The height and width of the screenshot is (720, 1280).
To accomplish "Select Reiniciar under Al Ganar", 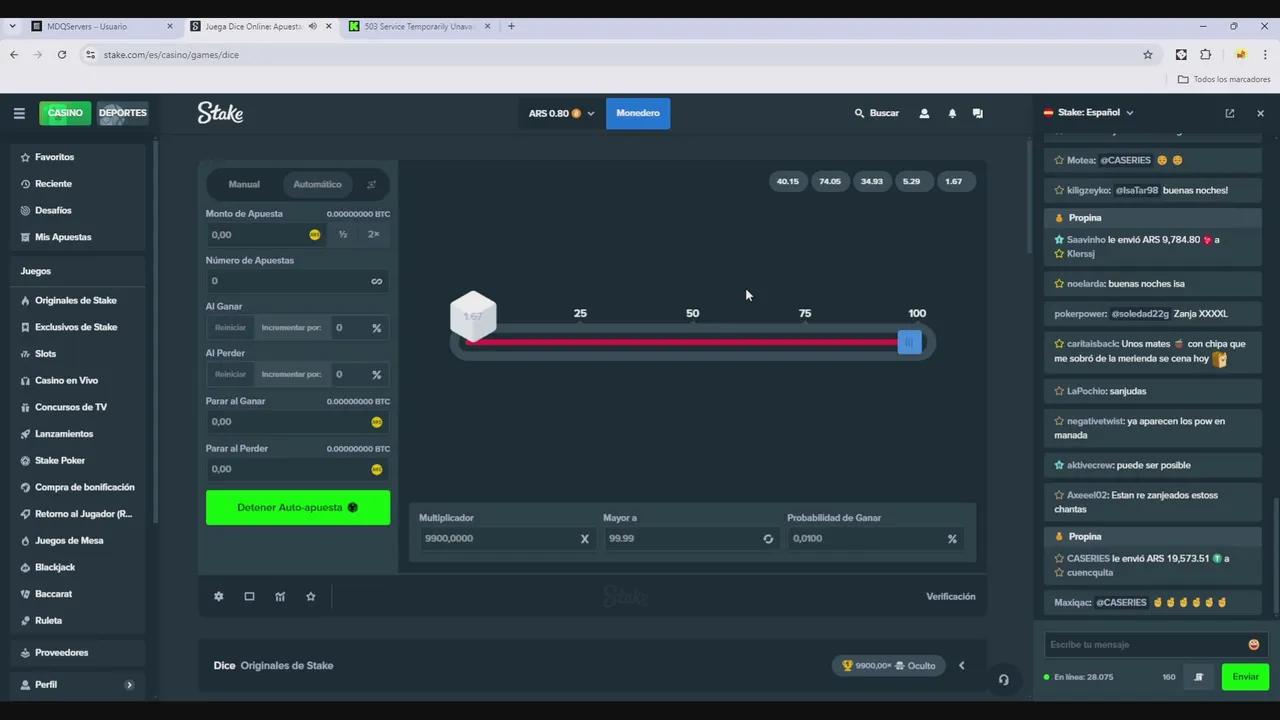I will coord(230,327).
